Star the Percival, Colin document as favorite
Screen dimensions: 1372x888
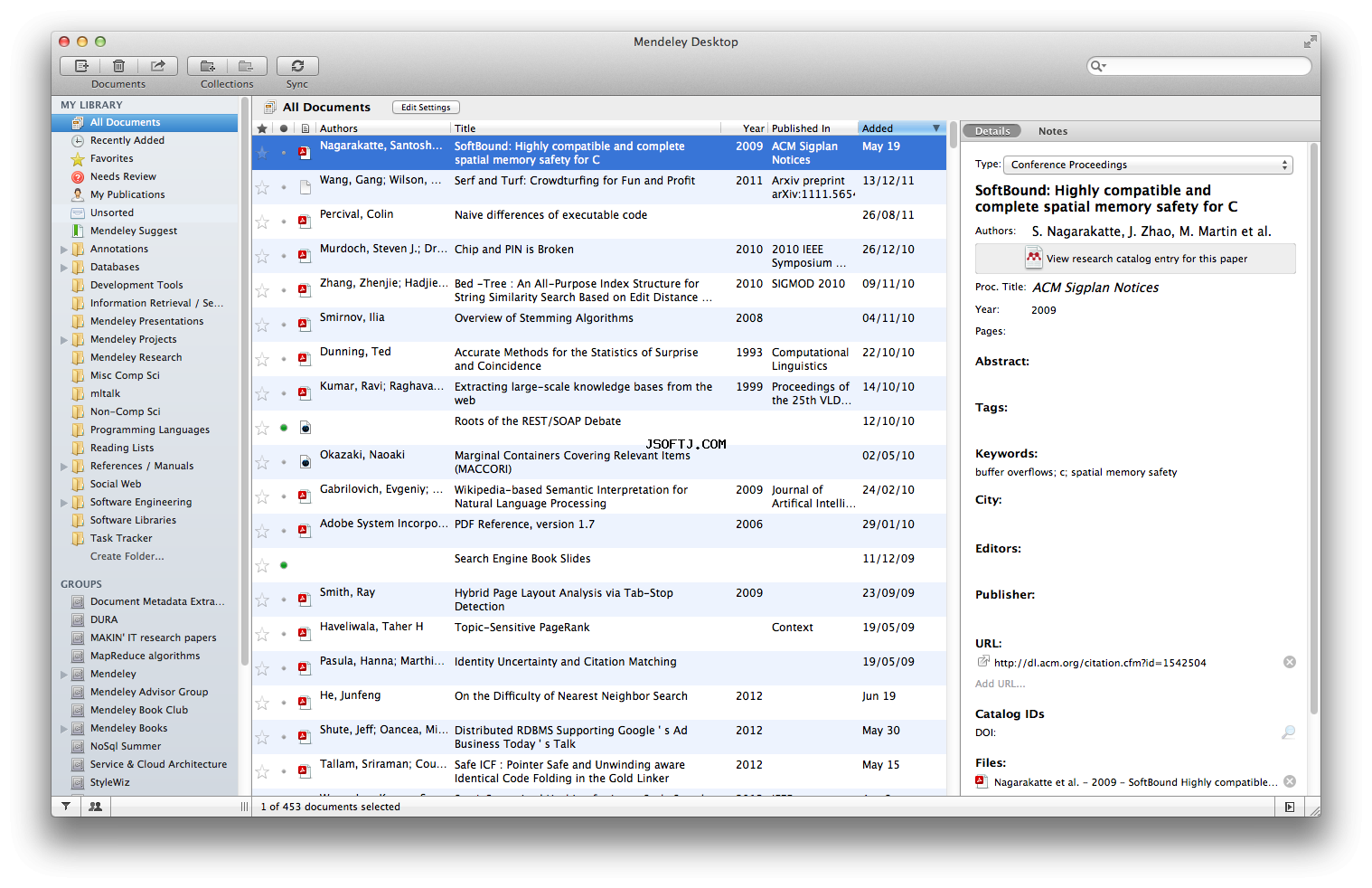(262, 222)
